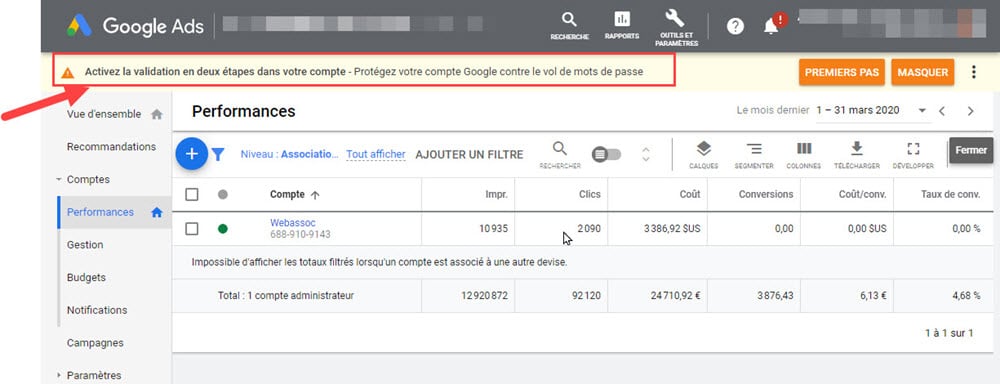This screenshot has height=384, width=1000.
Task: Select Budgets in the sidebar
Action: click(86, 277)
